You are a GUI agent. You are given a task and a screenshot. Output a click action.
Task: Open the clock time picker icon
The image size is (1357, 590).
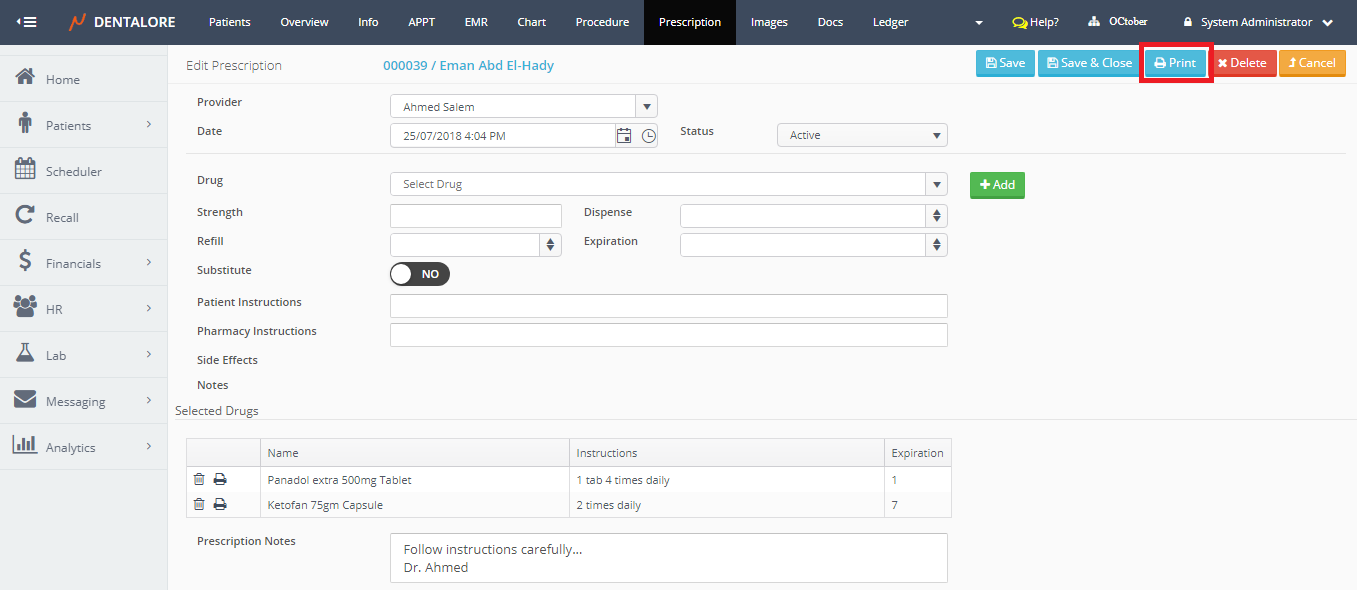coord(648,136)
